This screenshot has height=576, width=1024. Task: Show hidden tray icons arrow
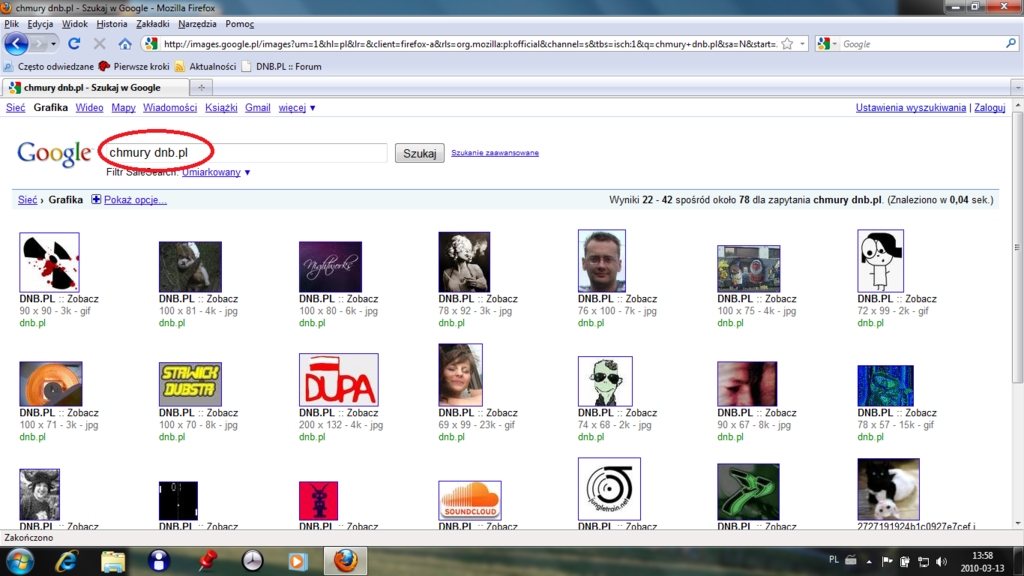tap(869, 561)
